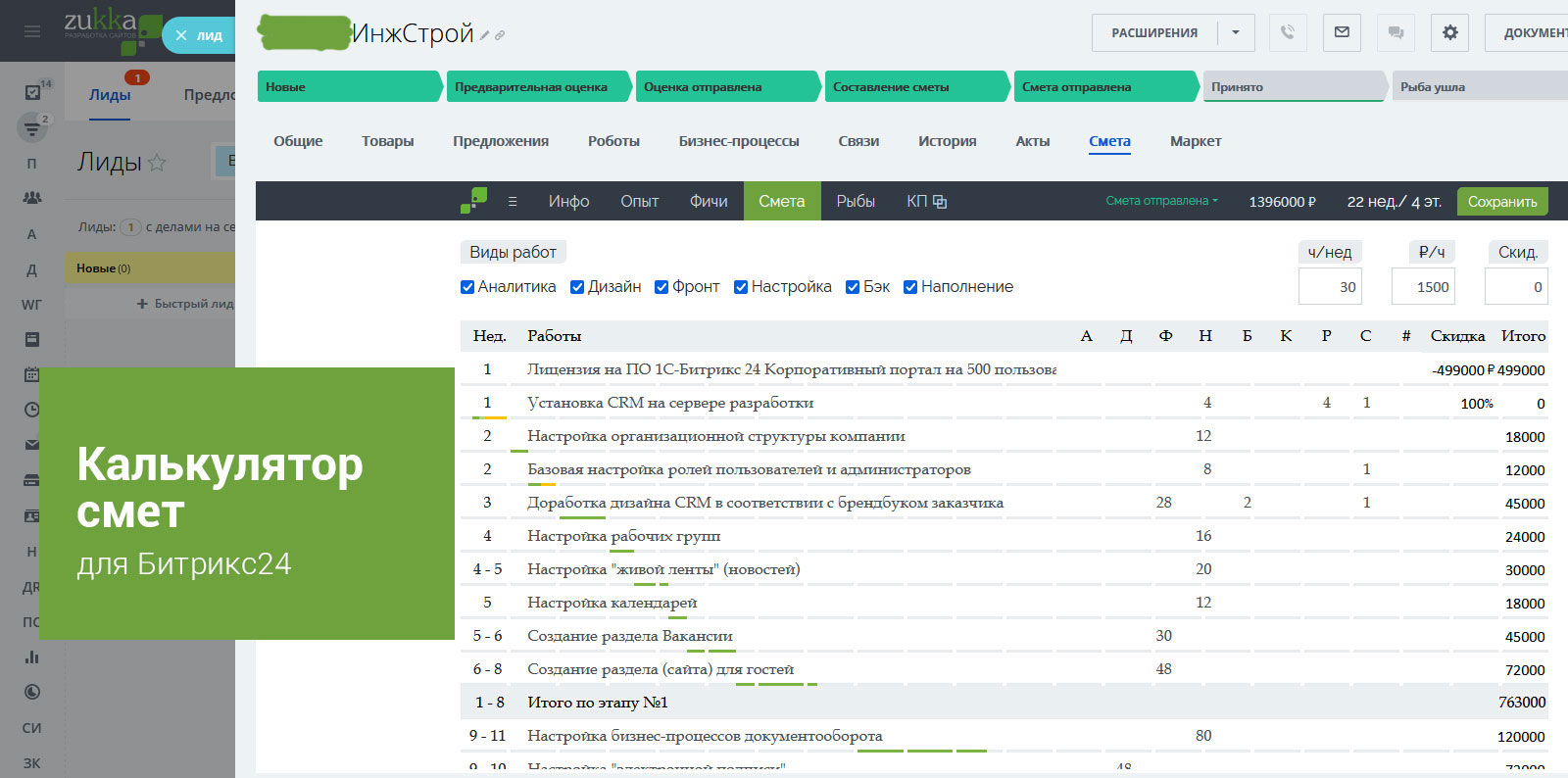Open the chat bubbles icon button
This screenshot has width=1568, height=778.
click(x=1396, y=32)
